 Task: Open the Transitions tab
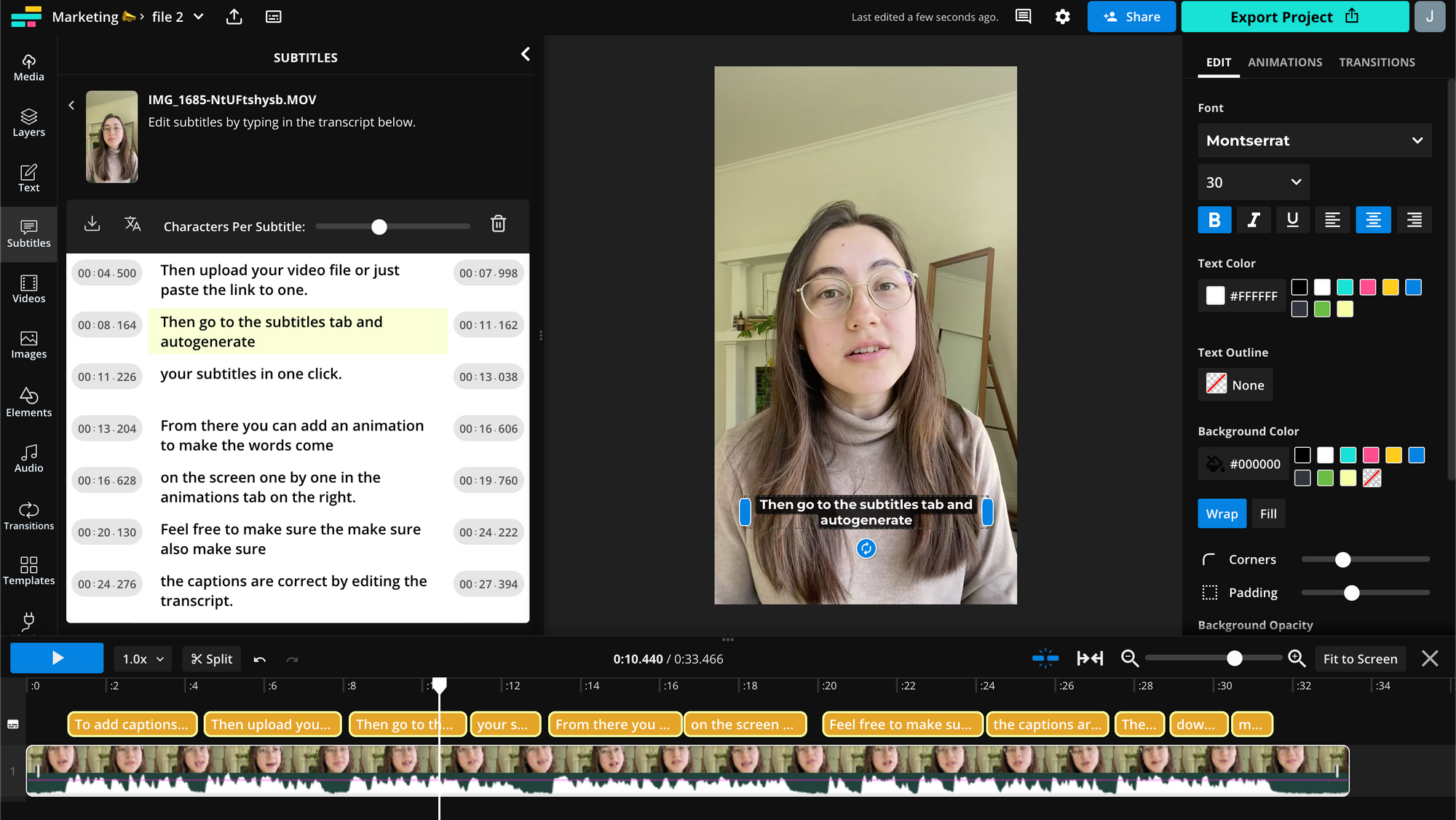[x=1377, y=62]
